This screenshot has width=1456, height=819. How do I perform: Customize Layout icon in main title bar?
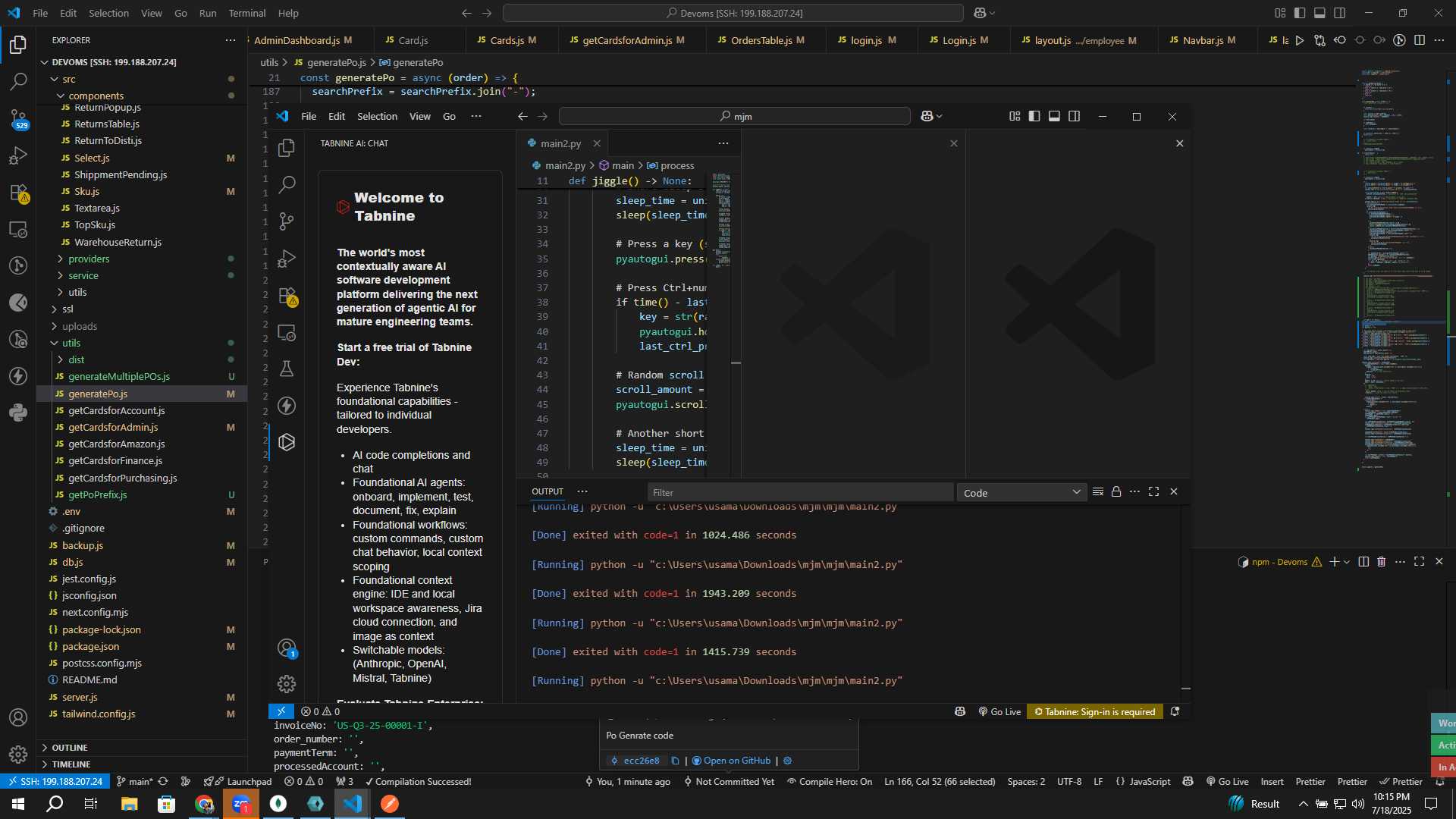pyautogui.click(x=1280, y=13)
